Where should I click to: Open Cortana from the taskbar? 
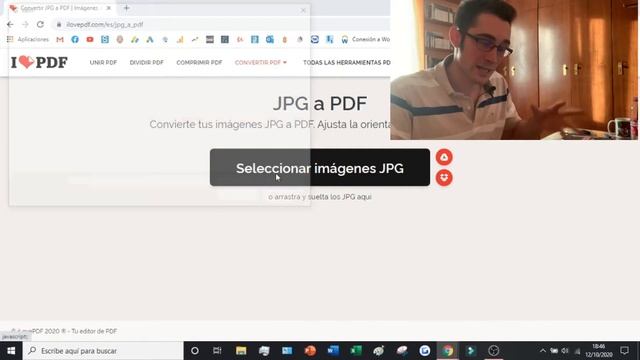[x=195, y=351]
